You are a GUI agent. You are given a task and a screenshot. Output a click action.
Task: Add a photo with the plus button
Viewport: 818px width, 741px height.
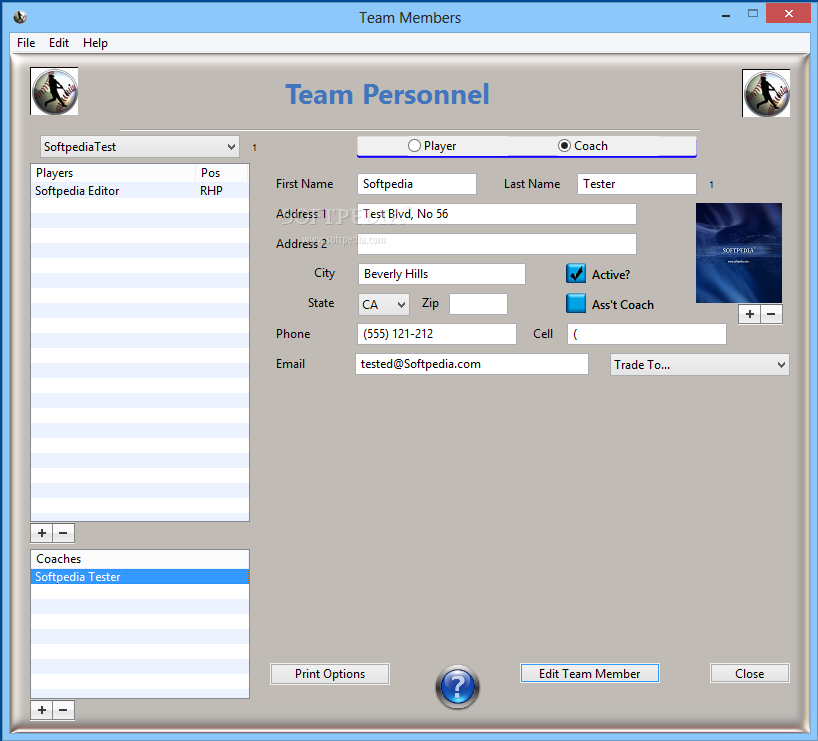tap(750, 314)
